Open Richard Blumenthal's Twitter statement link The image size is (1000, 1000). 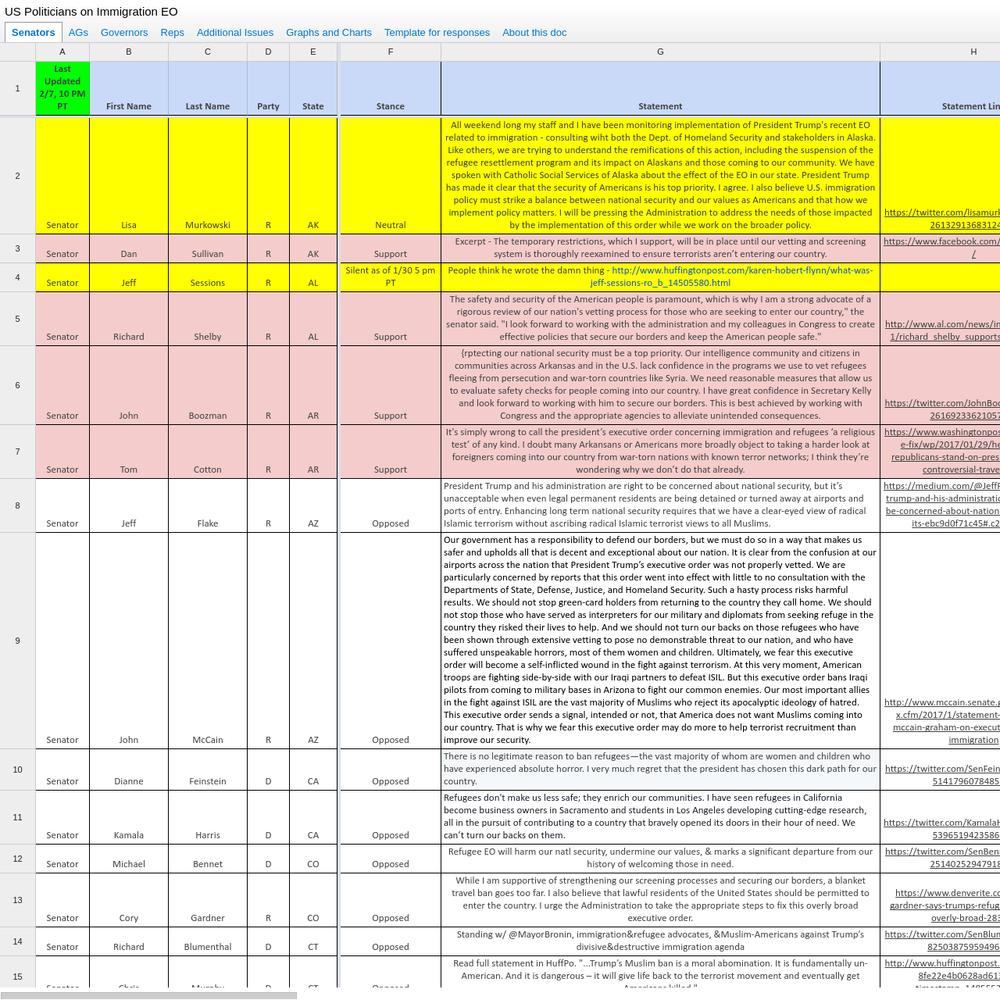click(943, 941)
